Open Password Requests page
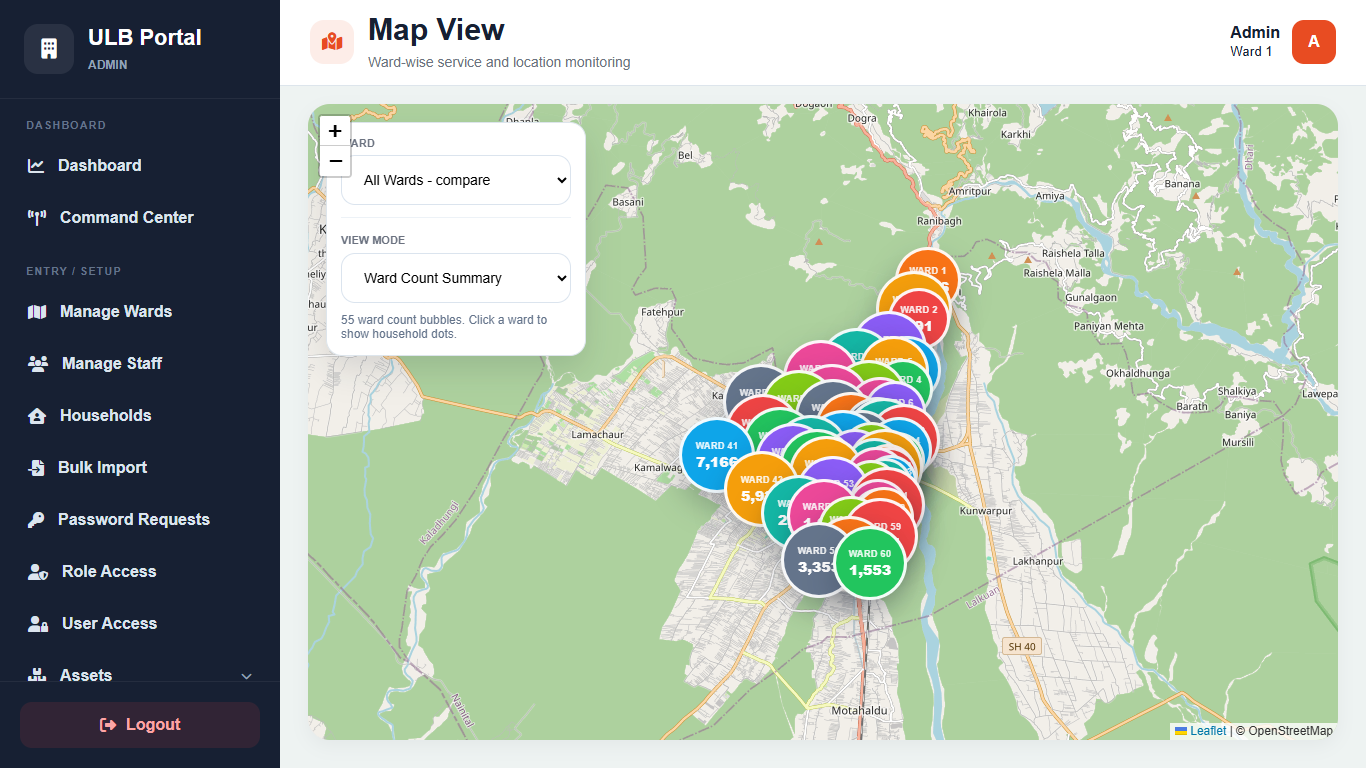The image size is (1366, 768). (140, 520)
